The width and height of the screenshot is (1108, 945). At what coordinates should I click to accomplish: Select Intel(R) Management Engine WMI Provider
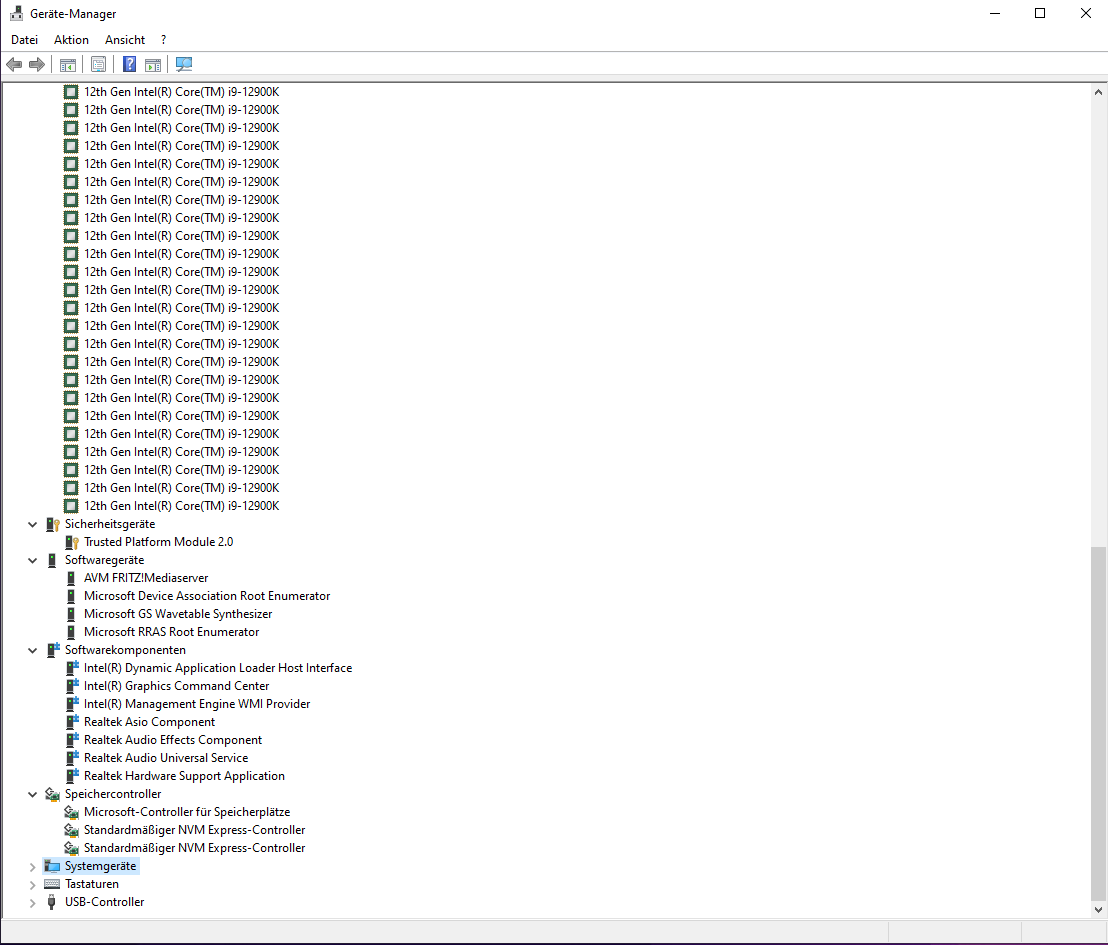[x=197, y=705]
